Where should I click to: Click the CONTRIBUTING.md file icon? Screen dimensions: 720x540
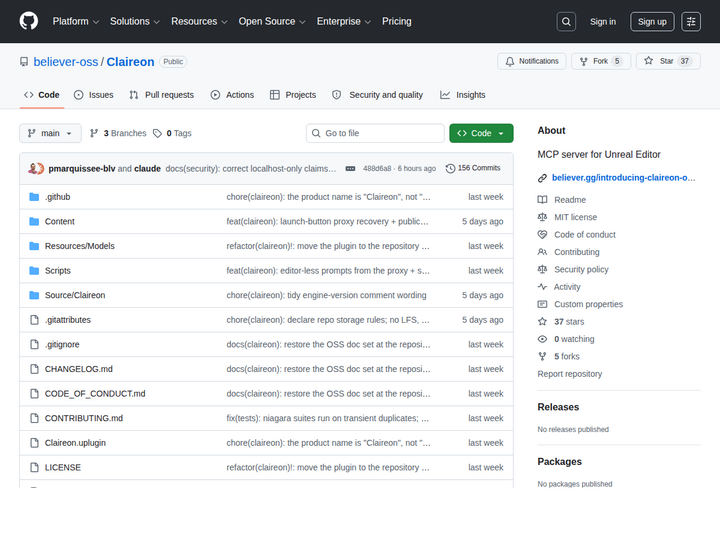pyautogui.click(x=34, y=418)
